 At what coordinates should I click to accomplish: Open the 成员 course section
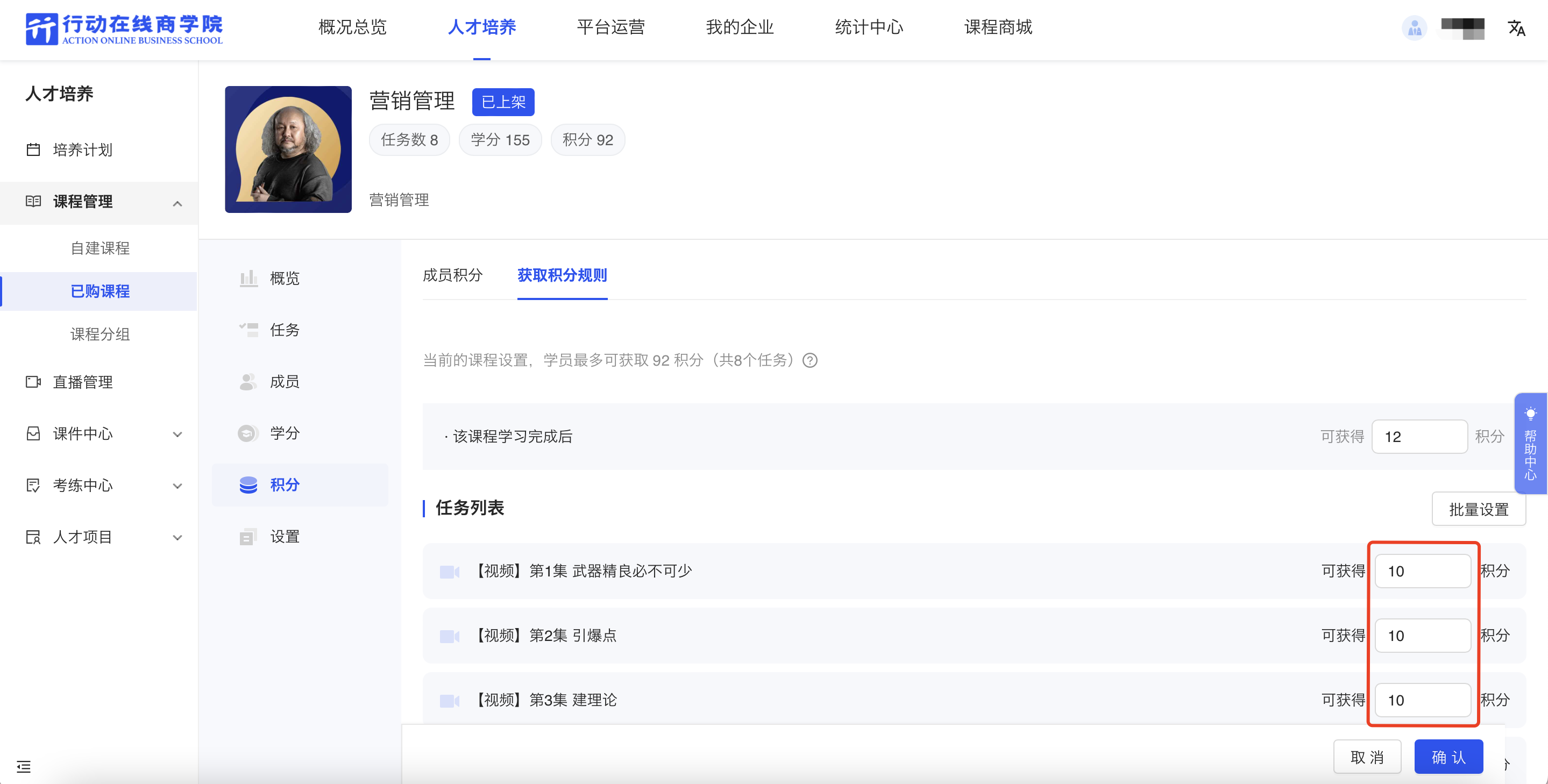point(284,381)
